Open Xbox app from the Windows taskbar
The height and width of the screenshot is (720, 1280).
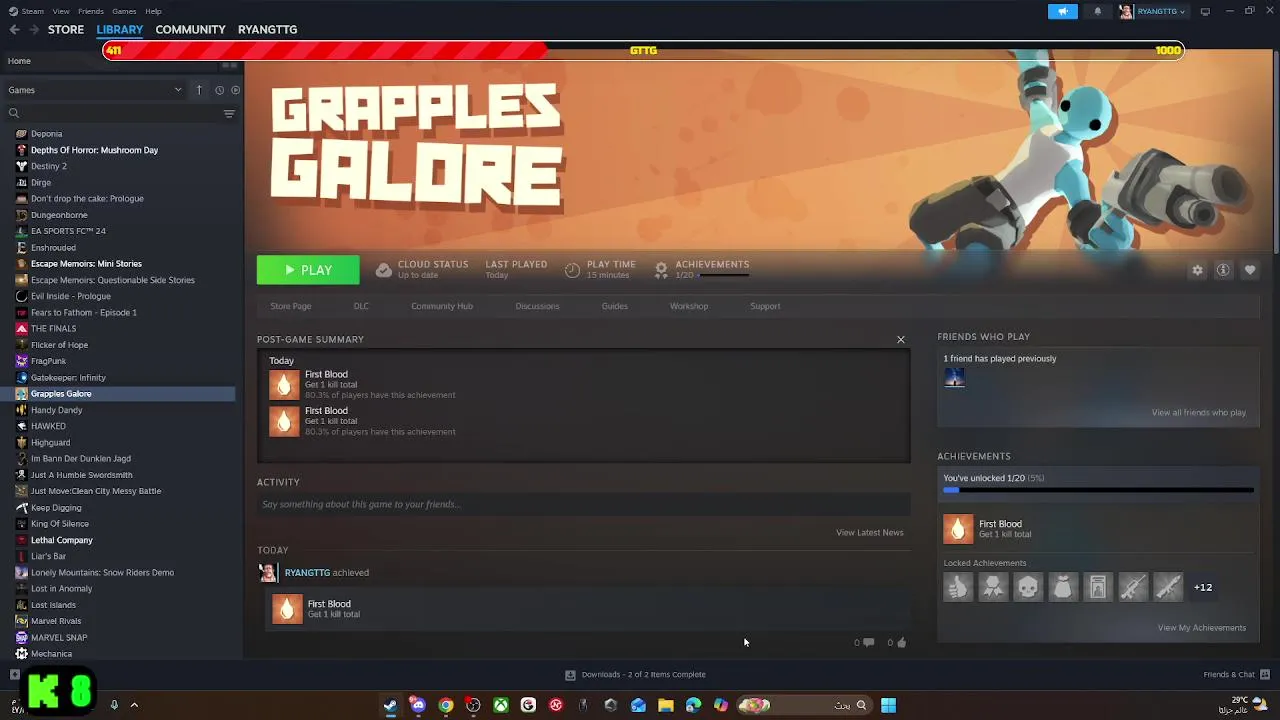[x=501, y=705]
